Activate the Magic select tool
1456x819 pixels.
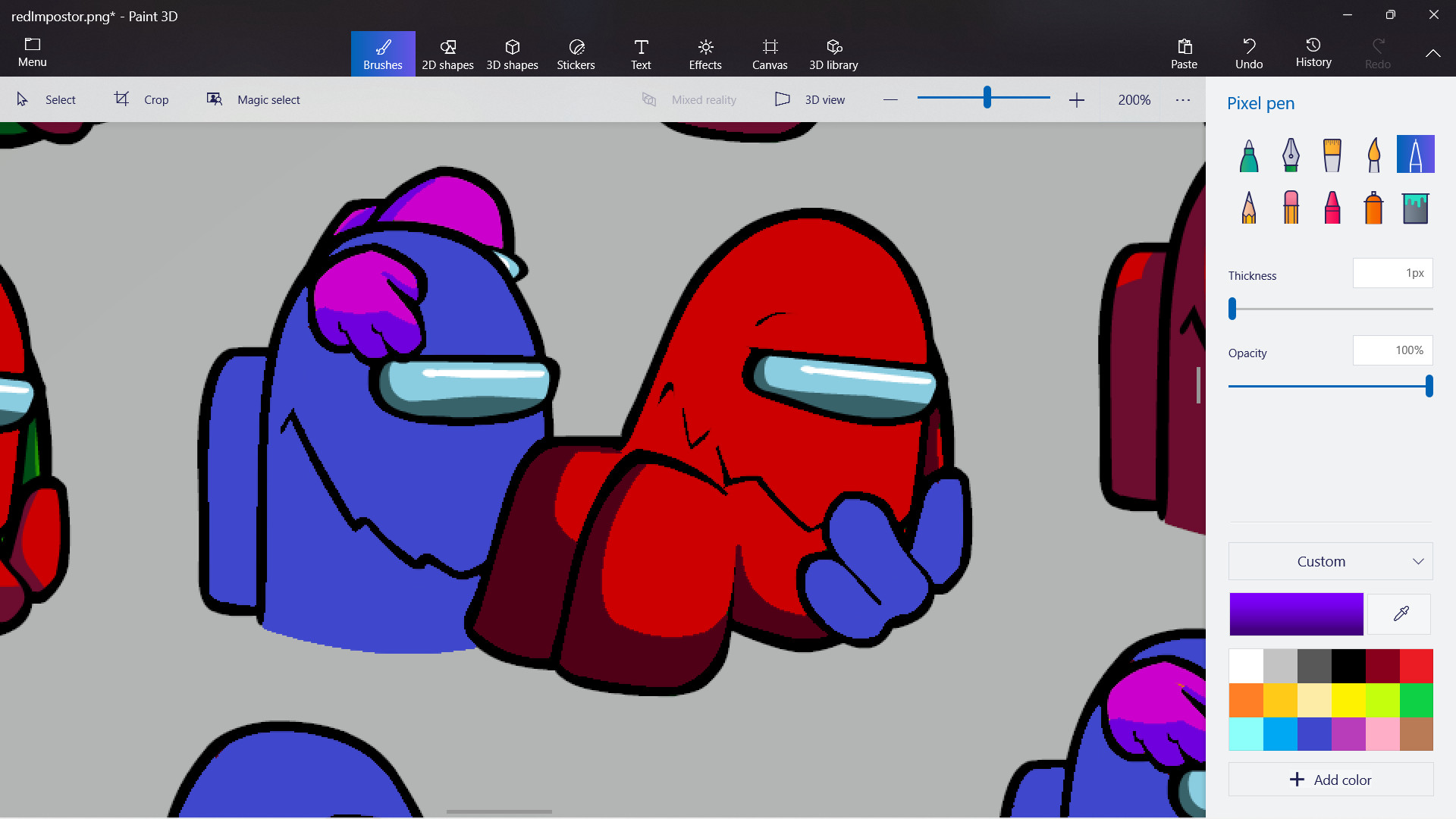click(x=253, y=99)
